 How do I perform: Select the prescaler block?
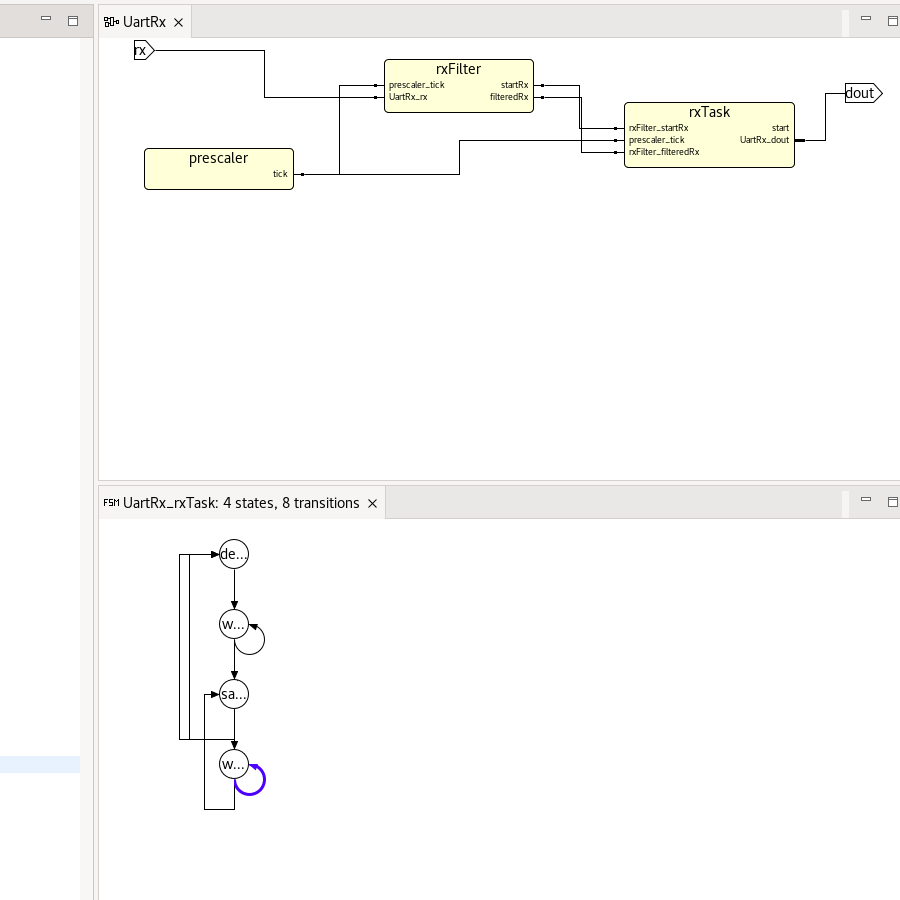[x=218, y=168]
